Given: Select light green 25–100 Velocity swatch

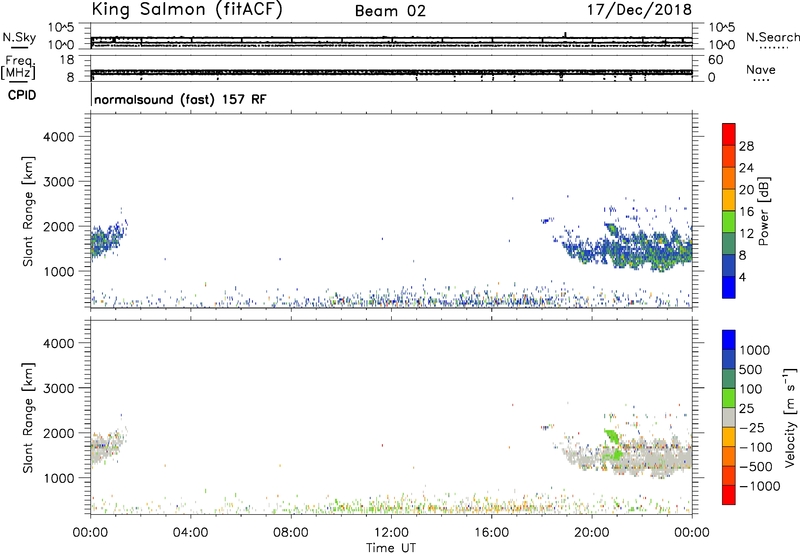Looking at the screenshot, I should coord(729,398).
